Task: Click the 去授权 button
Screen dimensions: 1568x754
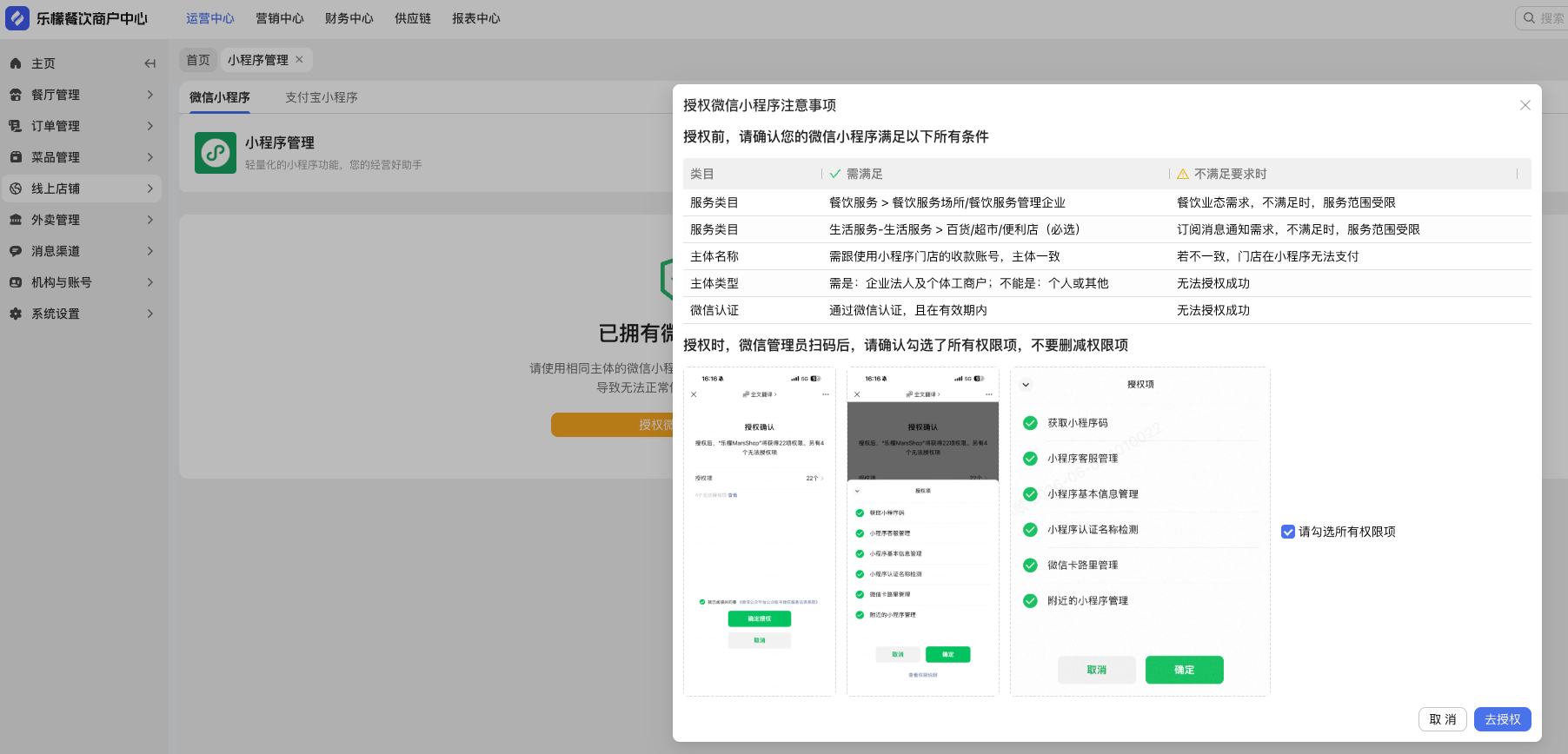Action: [1503, 719]
